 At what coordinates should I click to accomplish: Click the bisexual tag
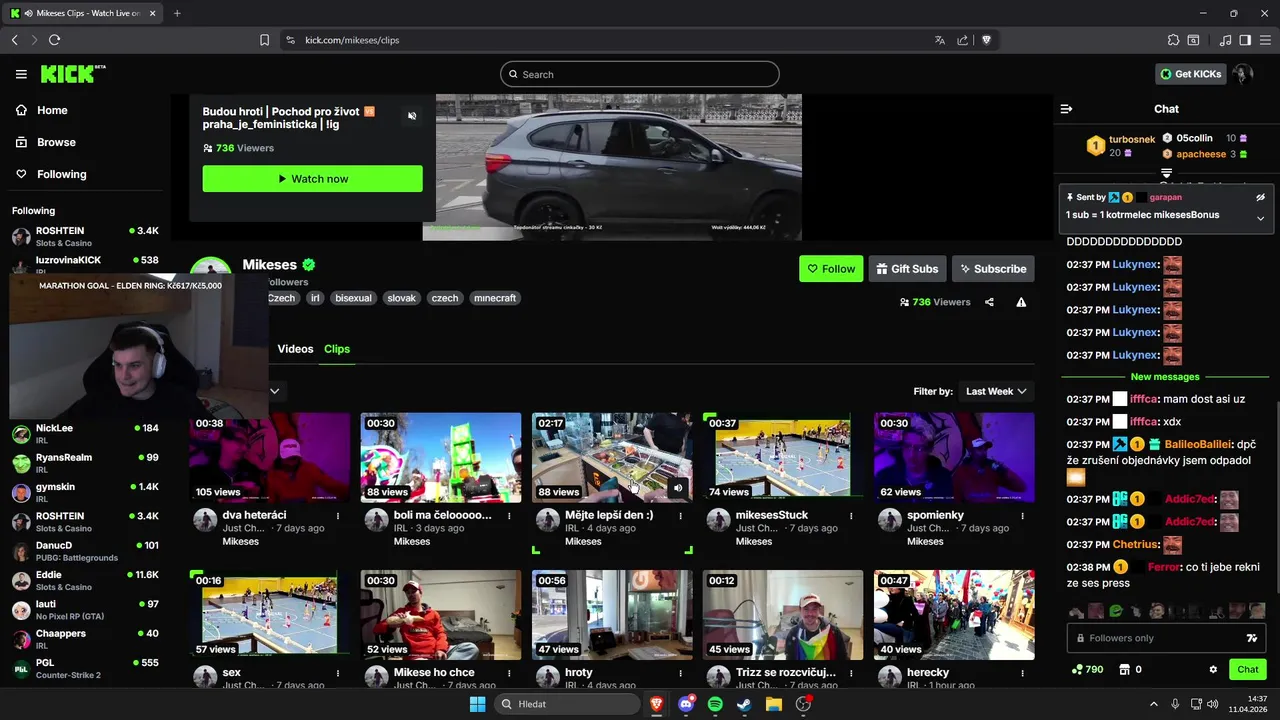click(x=353, y=298)
